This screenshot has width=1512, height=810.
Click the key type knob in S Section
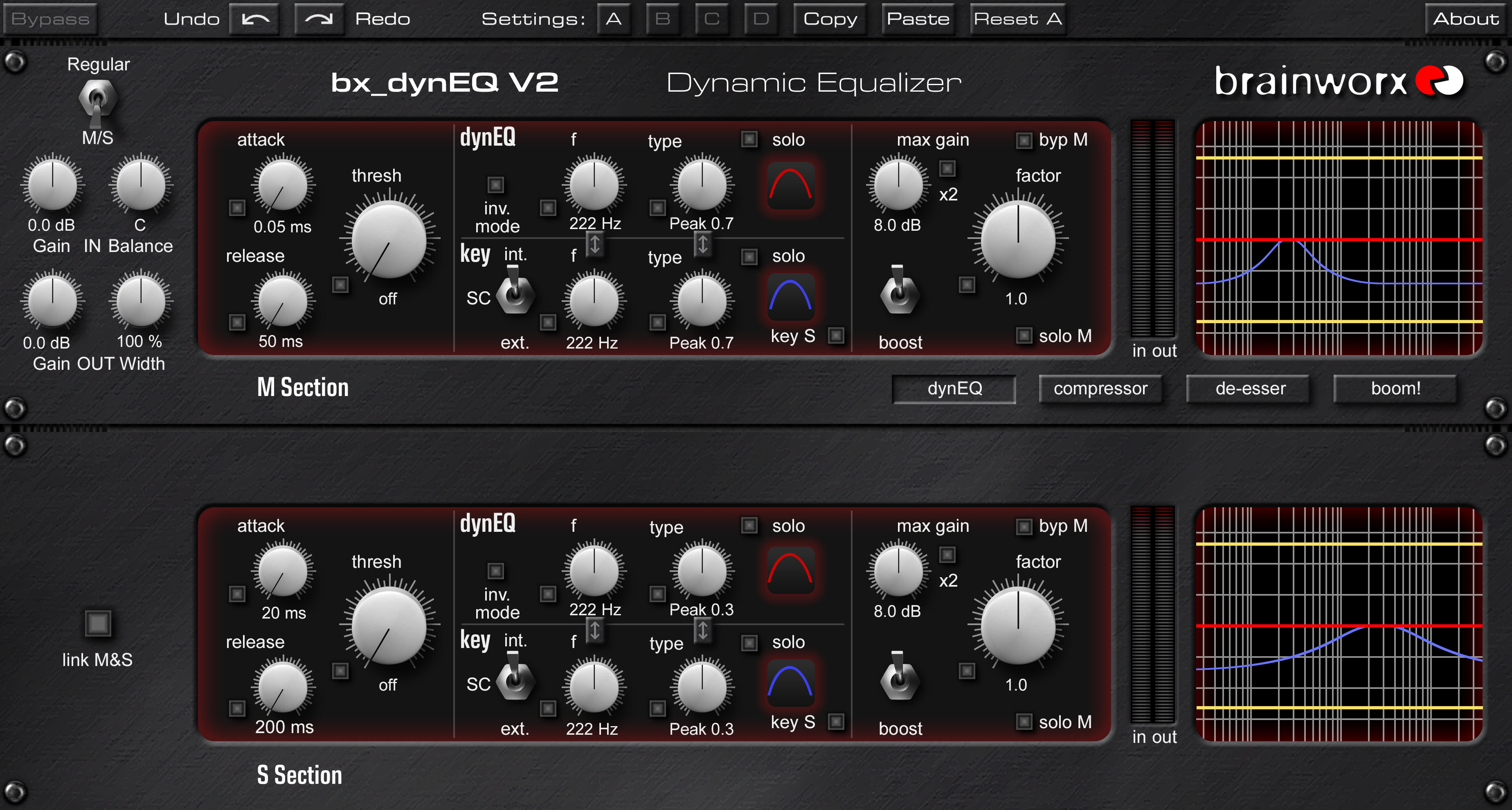pos(702,687)
